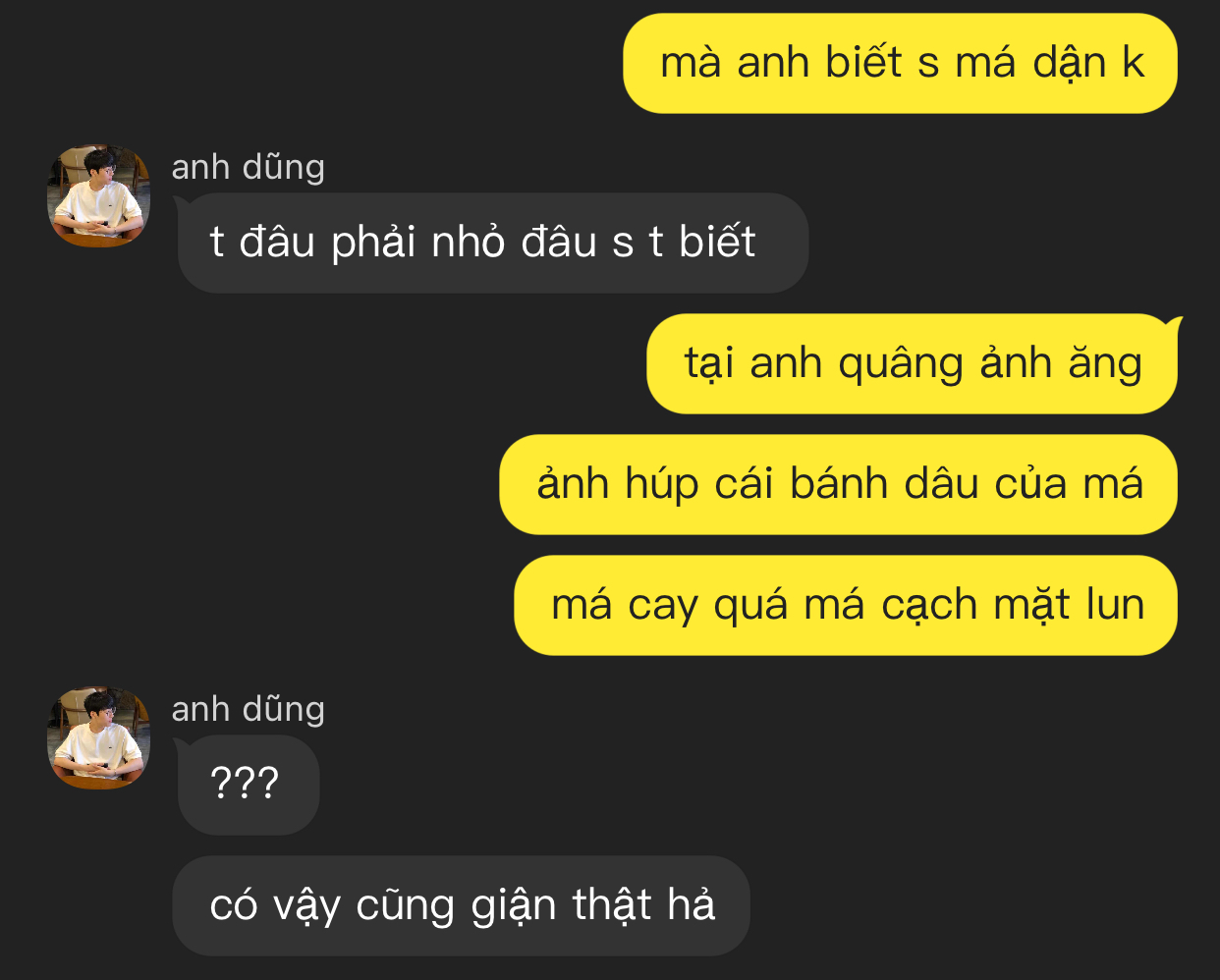Select the 't đâu phải nhỏ đâu s t biết' bubble

492,243
